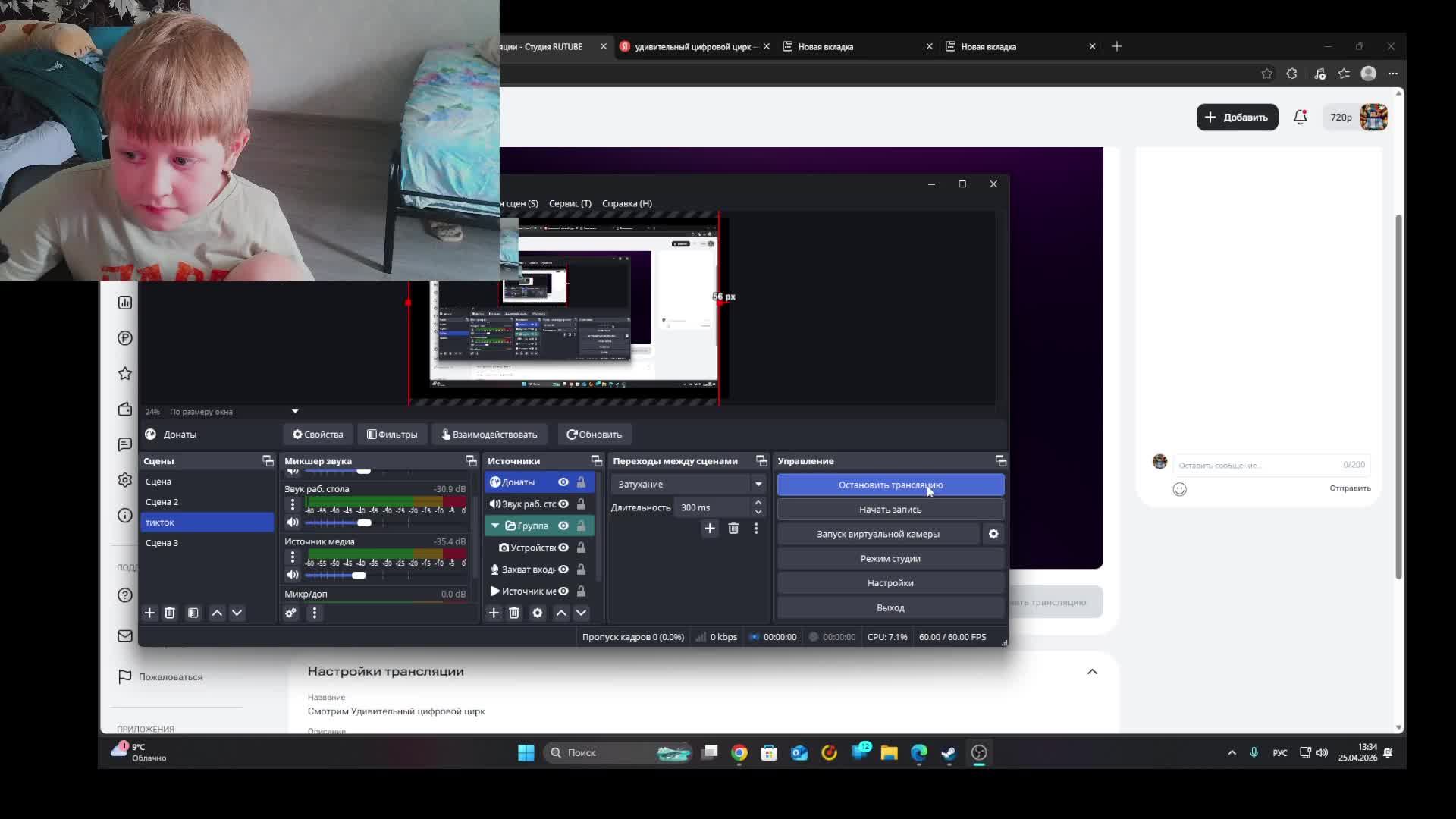Open the Затухание transition dropdown
This screenshot has height=819, width=1456.
click(687, 484)
